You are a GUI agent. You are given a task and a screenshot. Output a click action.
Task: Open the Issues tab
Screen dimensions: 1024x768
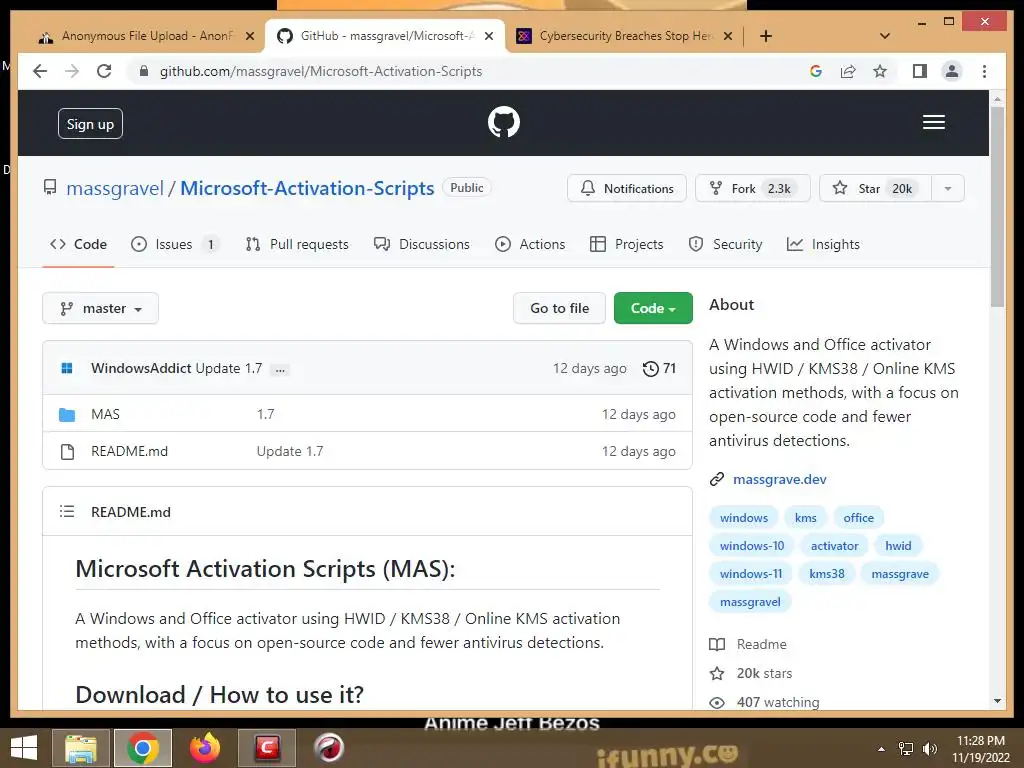(174, 244)
